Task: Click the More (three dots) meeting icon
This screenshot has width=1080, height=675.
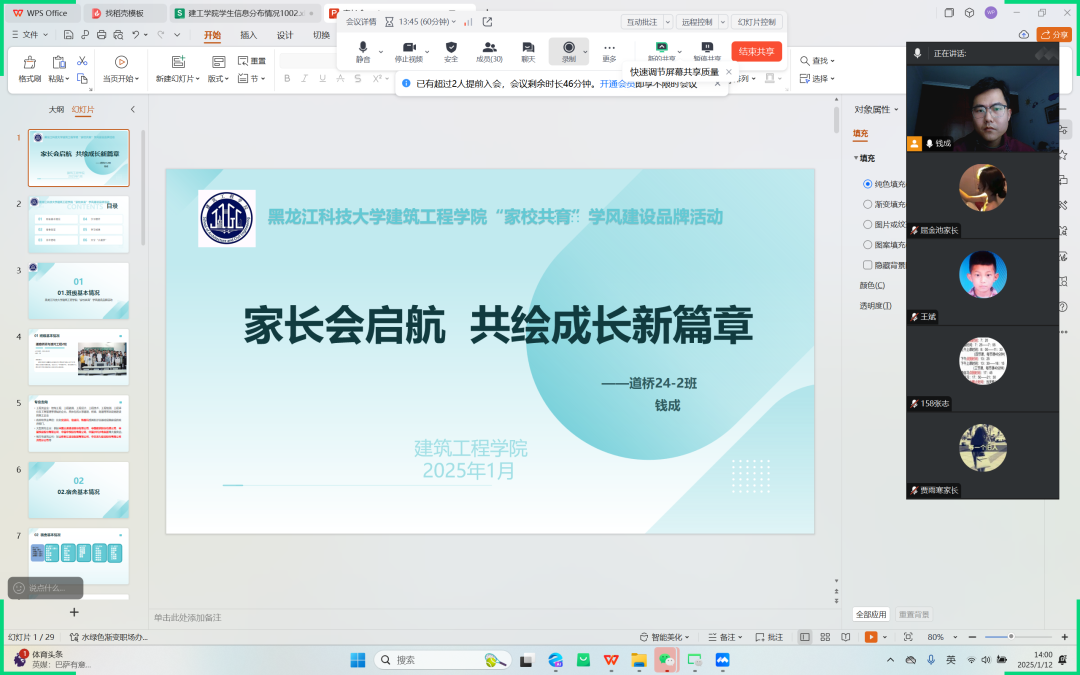Action: (609, 48)
